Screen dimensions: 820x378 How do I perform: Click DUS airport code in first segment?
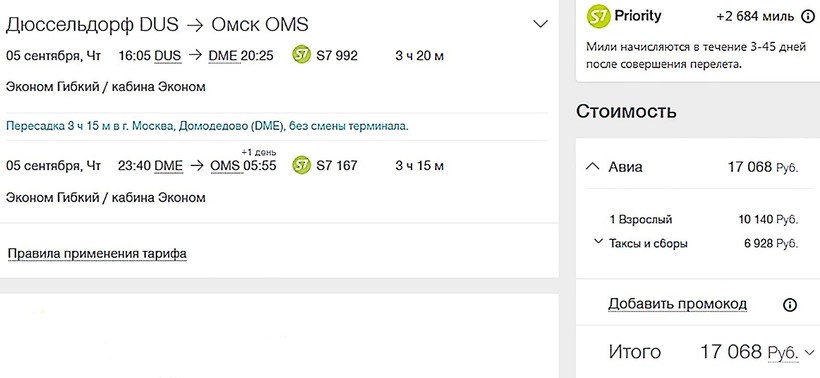(168, 55)
